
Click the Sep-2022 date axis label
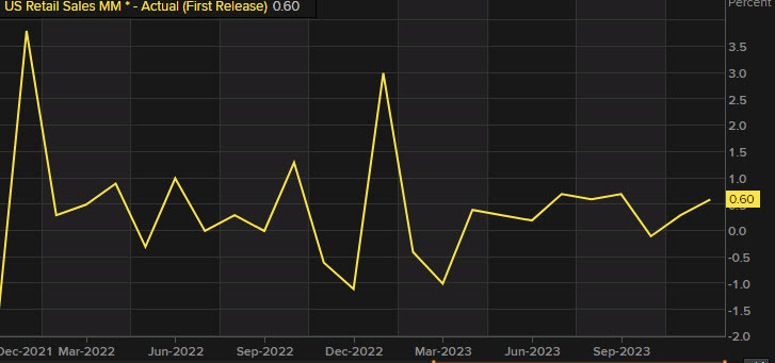264,352
